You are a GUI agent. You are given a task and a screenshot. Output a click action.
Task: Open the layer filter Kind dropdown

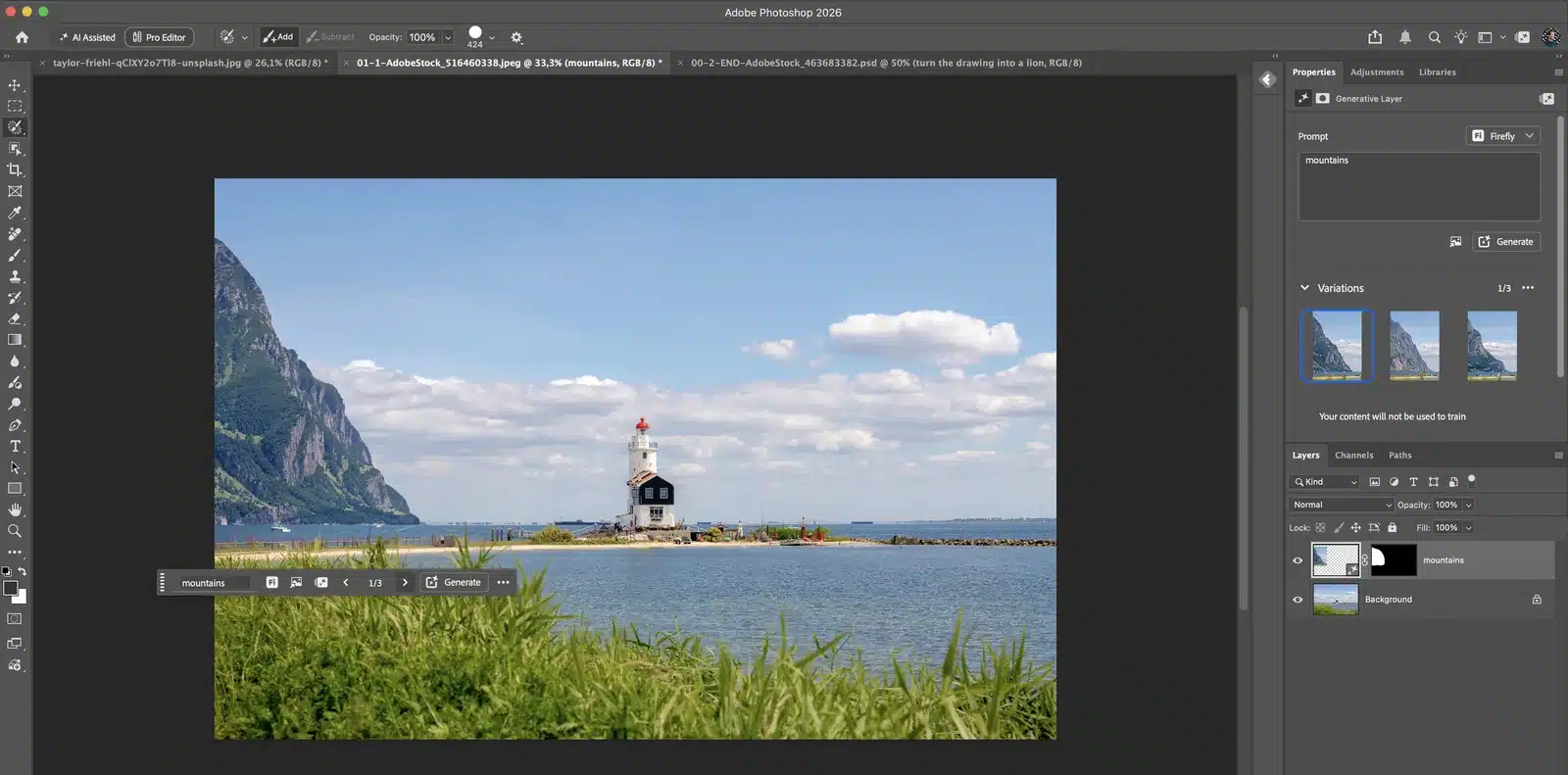(1325, 482)
